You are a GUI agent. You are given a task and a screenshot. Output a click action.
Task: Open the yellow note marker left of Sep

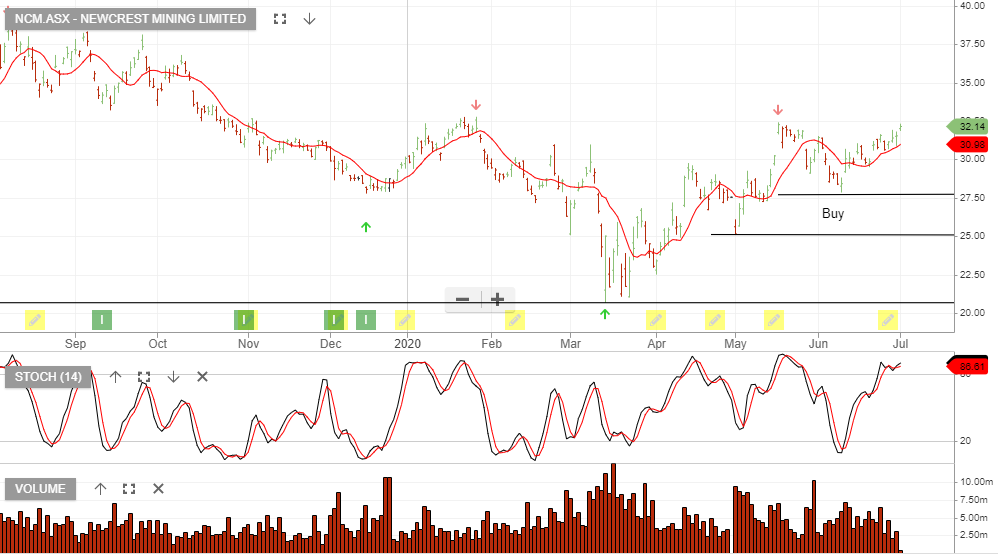35,320
